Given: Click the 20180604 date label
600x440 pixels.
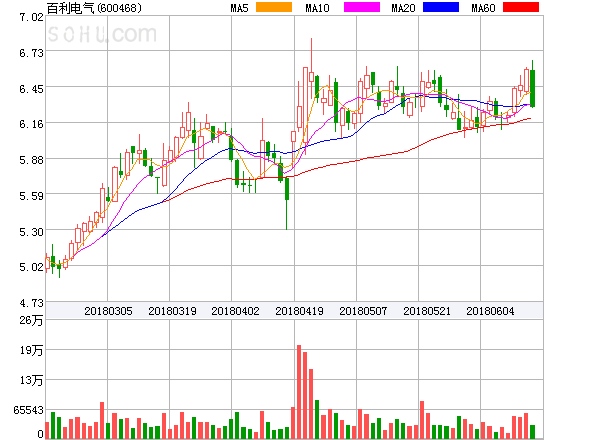Looking at the screenshot, I should point(490,311).
